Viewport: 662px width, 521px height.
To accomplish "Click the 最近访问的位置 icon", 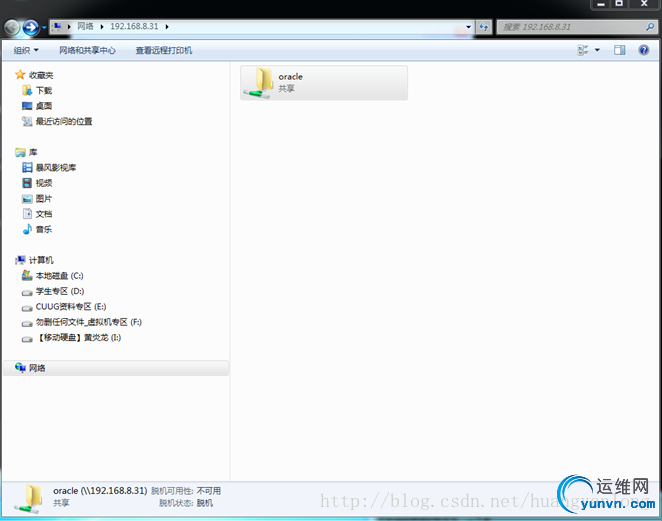I will coord(27,121).
